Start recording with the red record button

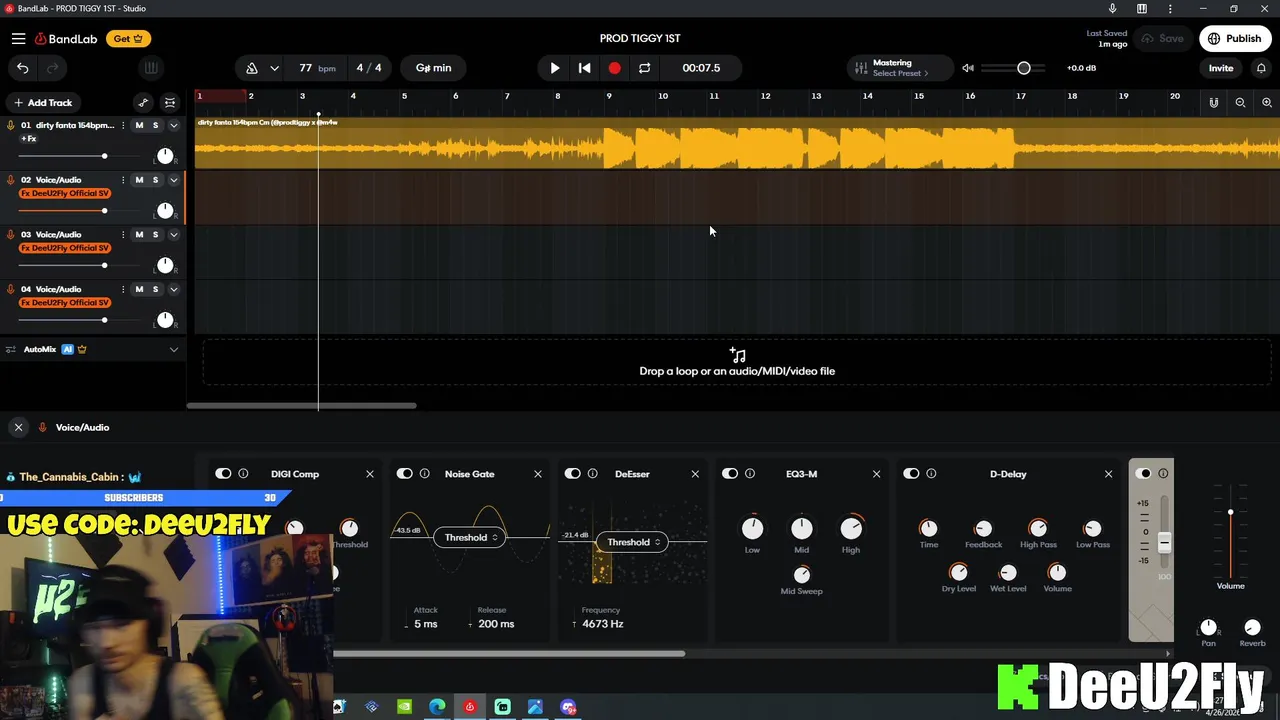point(614,68)
